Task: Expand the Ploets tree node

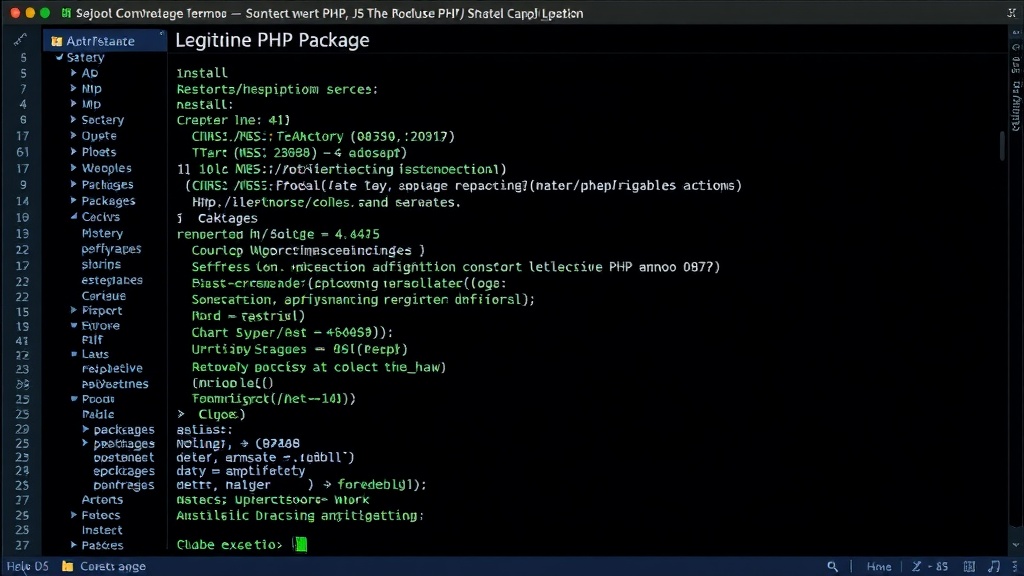Action: pyautogui.click(x=74, y=152)
